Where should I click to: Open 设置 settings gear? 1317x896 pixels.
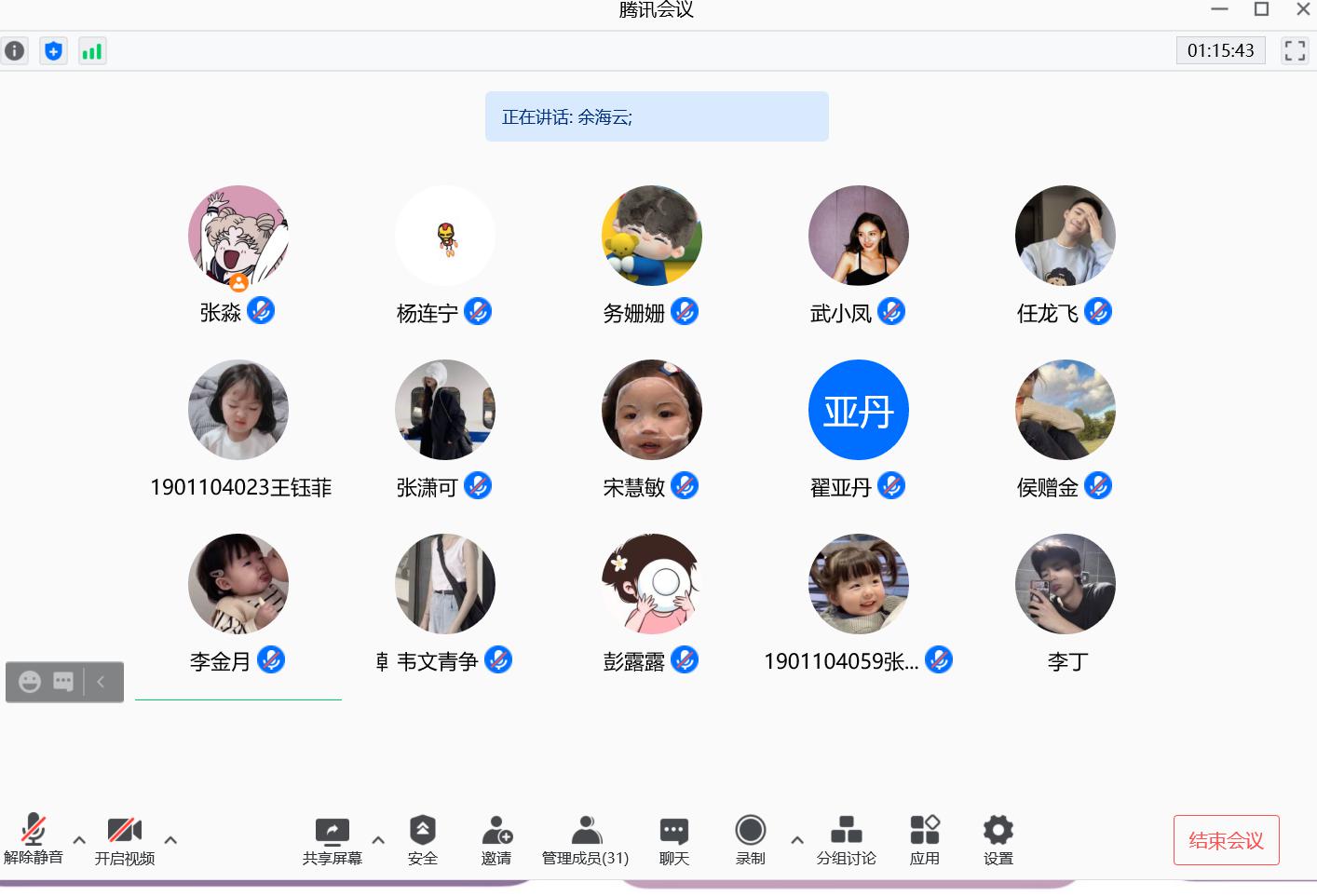click(998, 839)
